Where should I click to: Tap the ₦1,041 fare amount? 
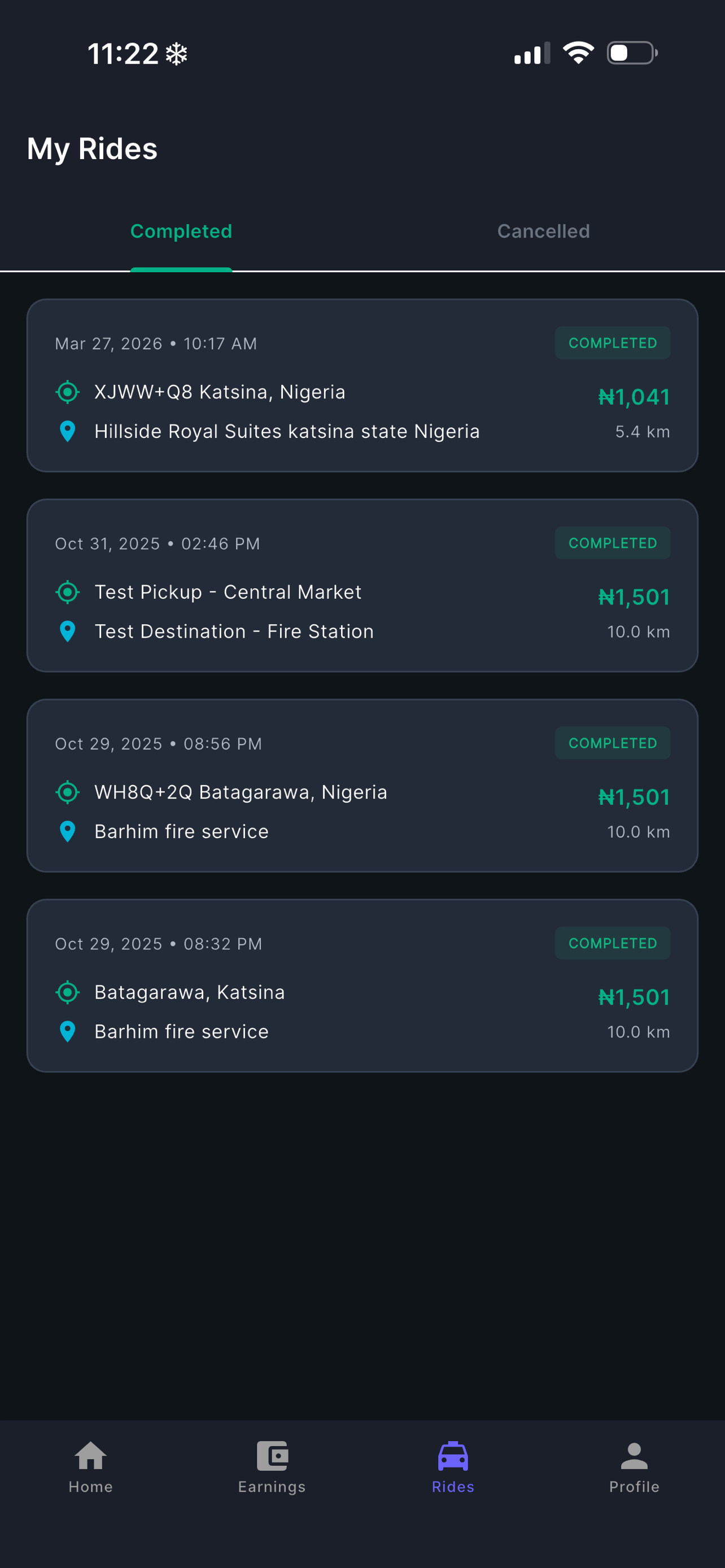point(634,397)
